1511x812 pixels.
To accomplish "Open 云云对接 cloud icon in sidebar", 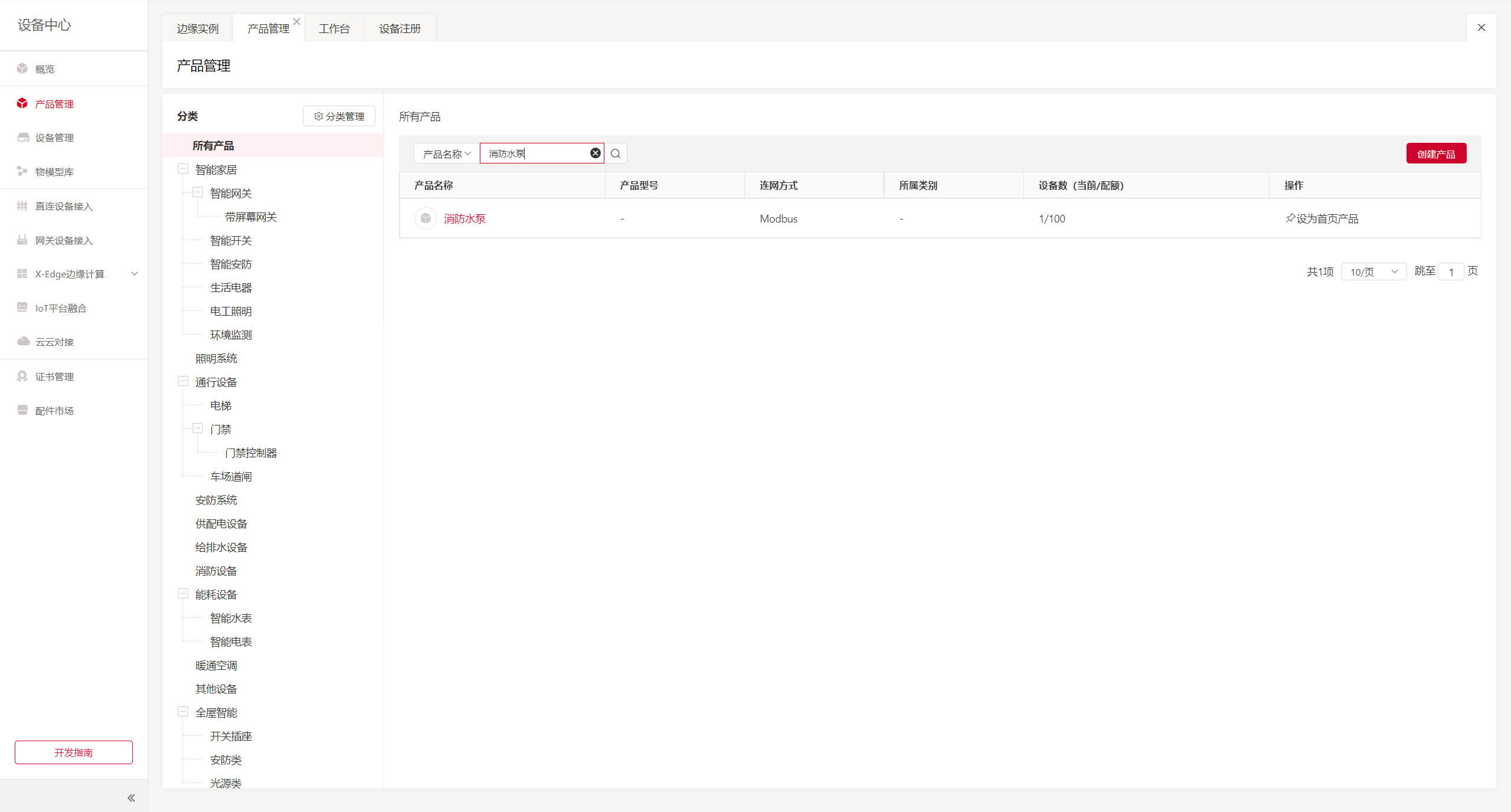I will pyautogui.click(x=23, y=342).
